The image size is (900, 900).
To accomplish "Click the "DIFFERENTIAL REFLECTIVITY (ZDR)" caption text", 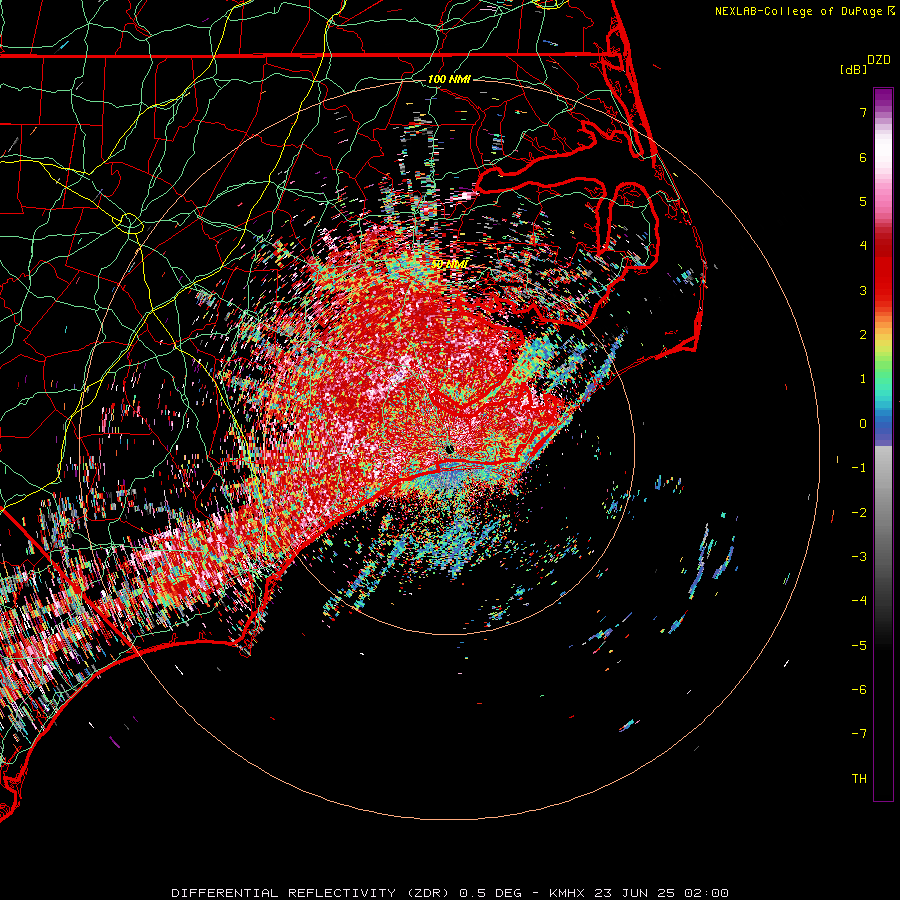I will click(311, 893).
